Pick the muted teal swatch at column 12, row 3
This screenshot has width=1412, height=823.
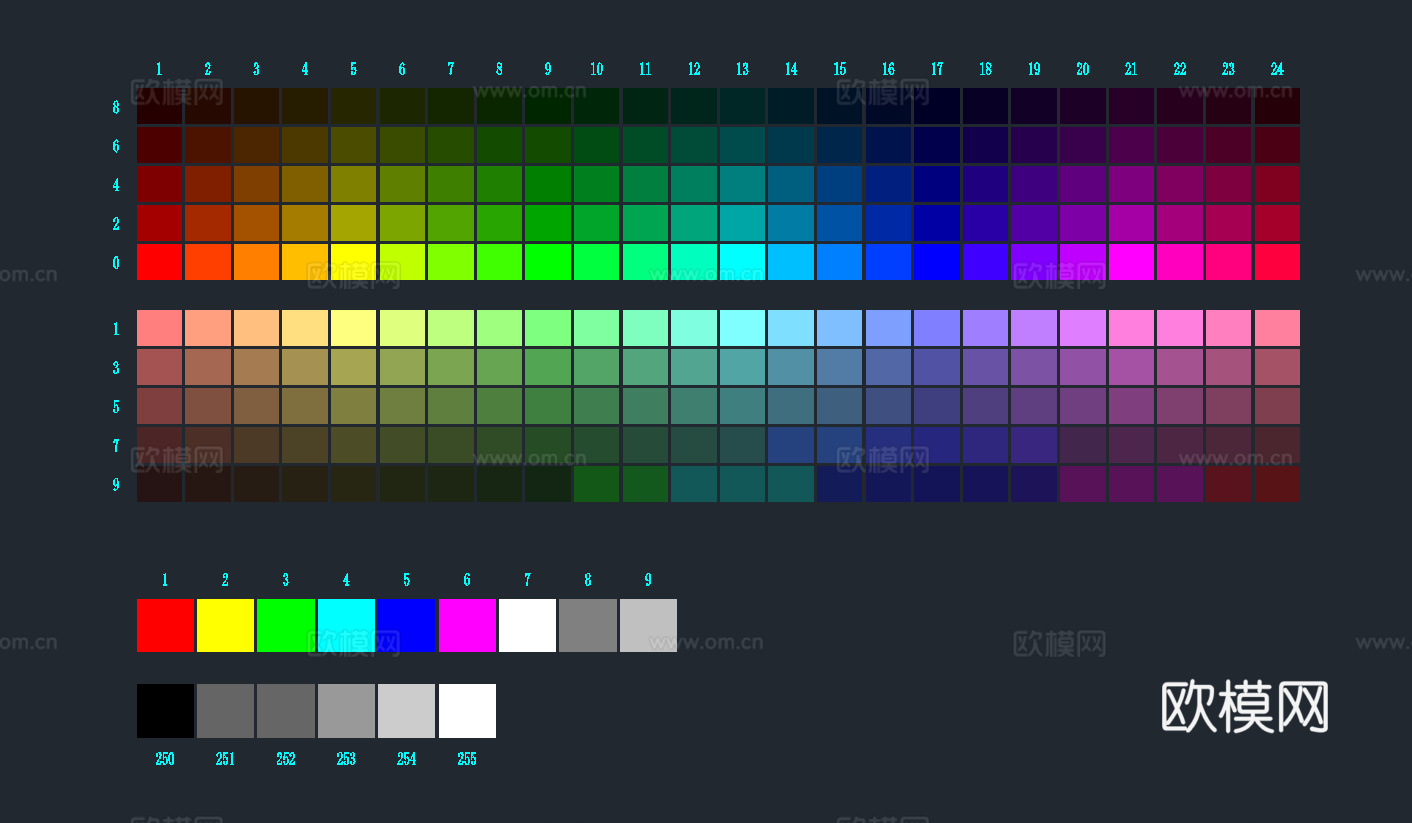pos(693,367)
